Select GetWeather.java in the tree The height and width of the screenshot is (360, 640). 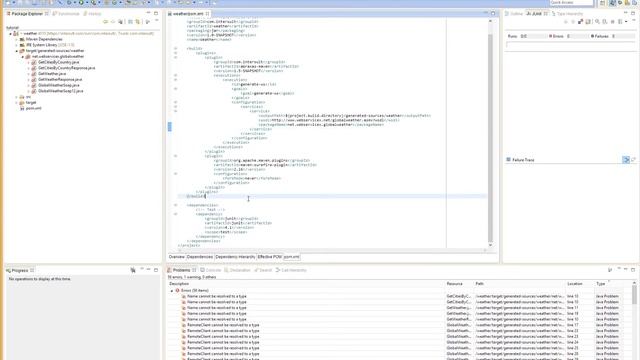(52, 74)
